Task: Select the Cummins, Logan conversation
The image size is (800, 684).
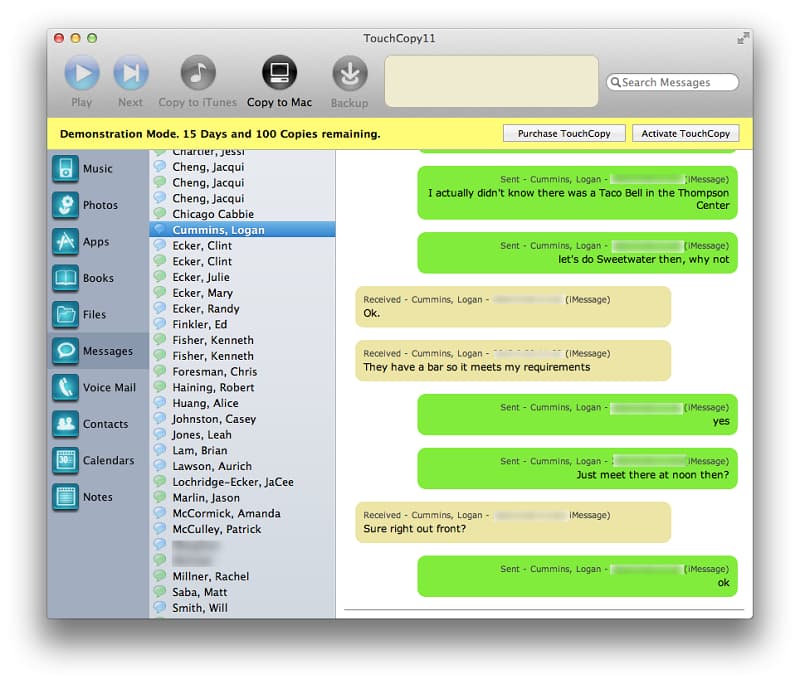Action: 242,230
